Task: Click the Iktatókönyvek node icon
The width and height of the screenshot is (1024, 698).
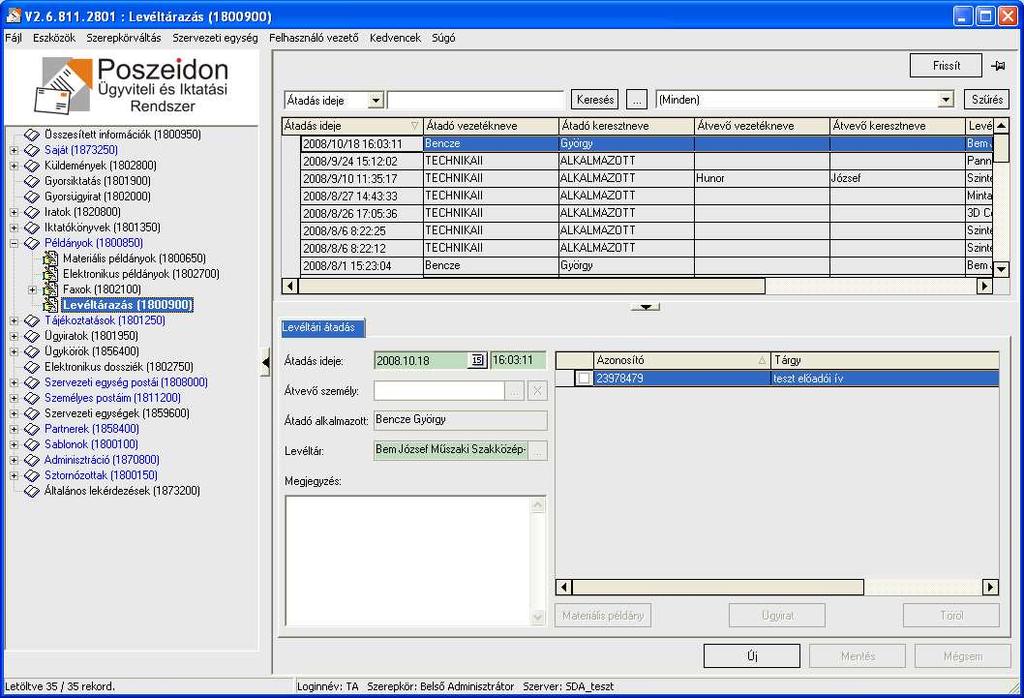Action: (x=32, y=228)
